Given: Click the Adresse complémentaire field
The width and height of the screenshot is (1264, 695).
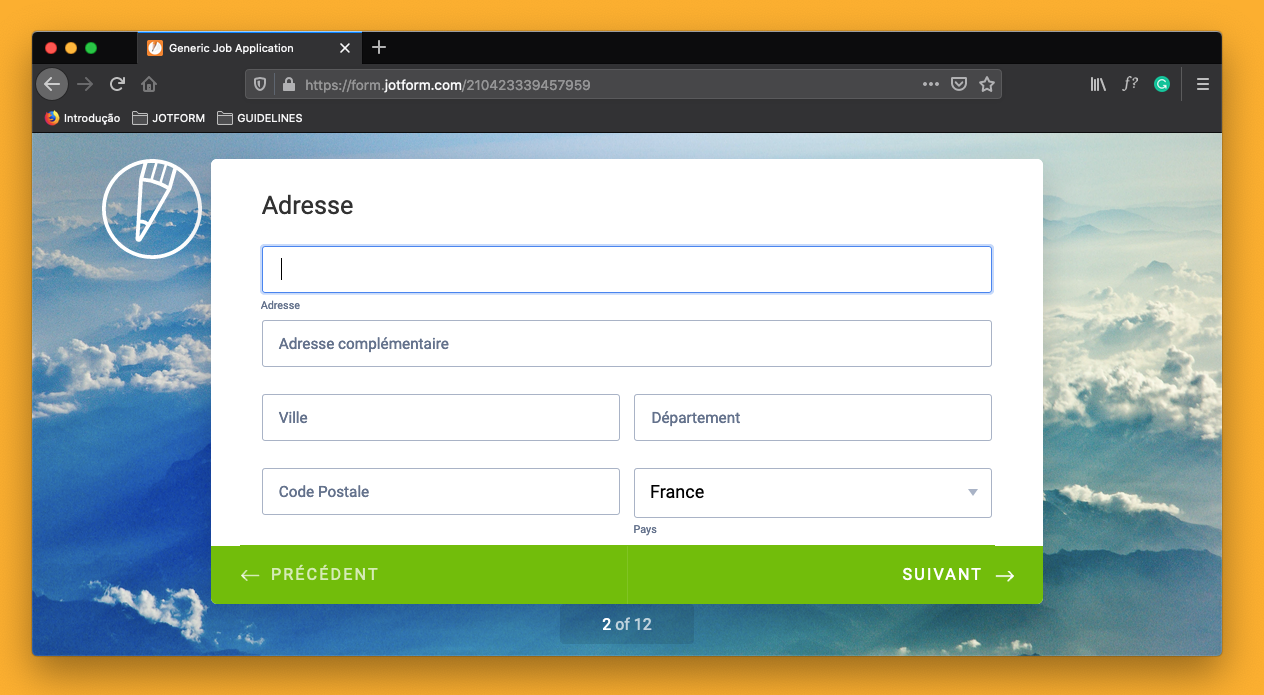Looking at the screenshot, I should pyautogui.click(x=627, y=344).
